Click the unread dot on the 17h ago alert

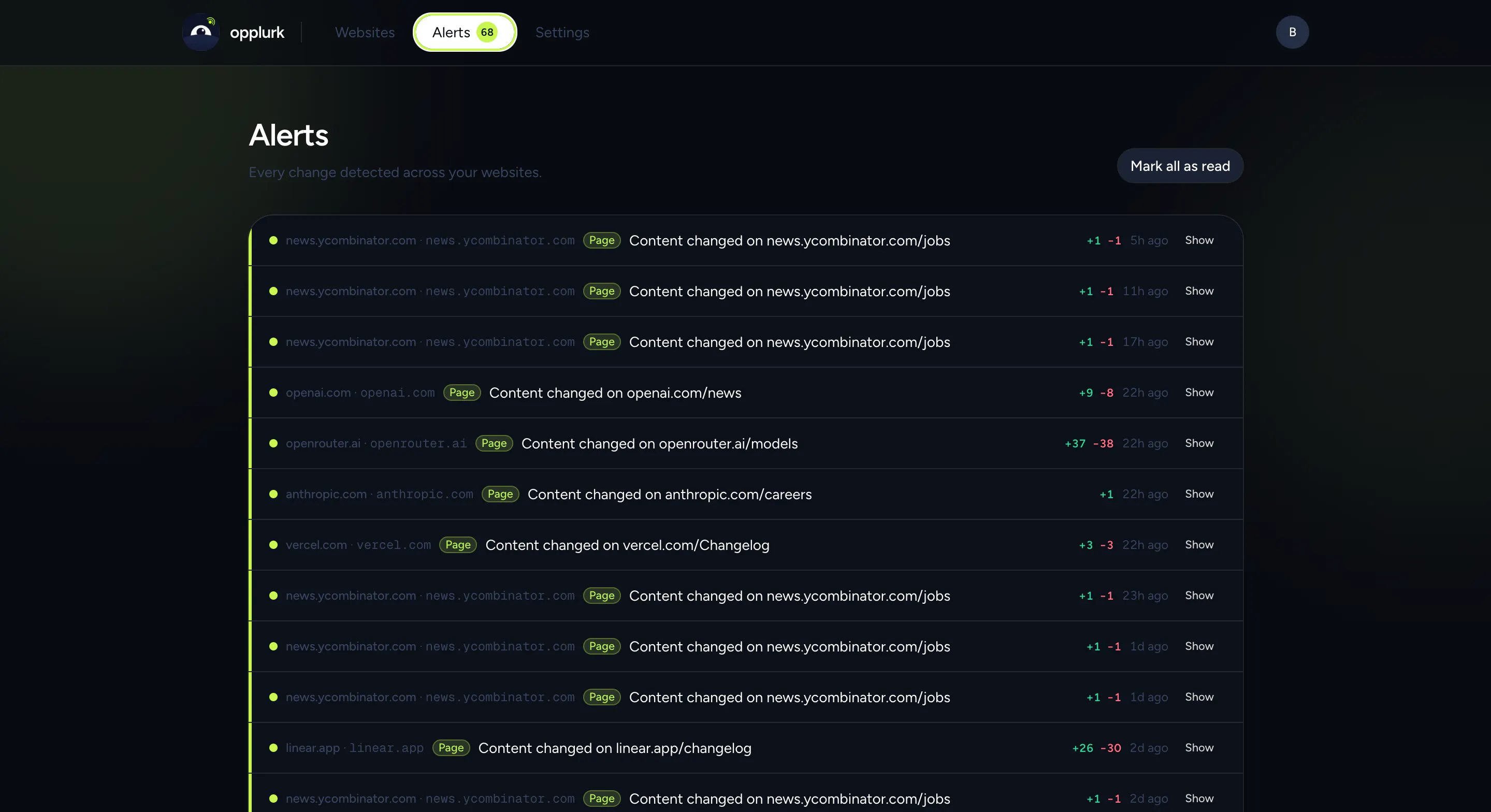pyautogui.click(x=273, y=341)
